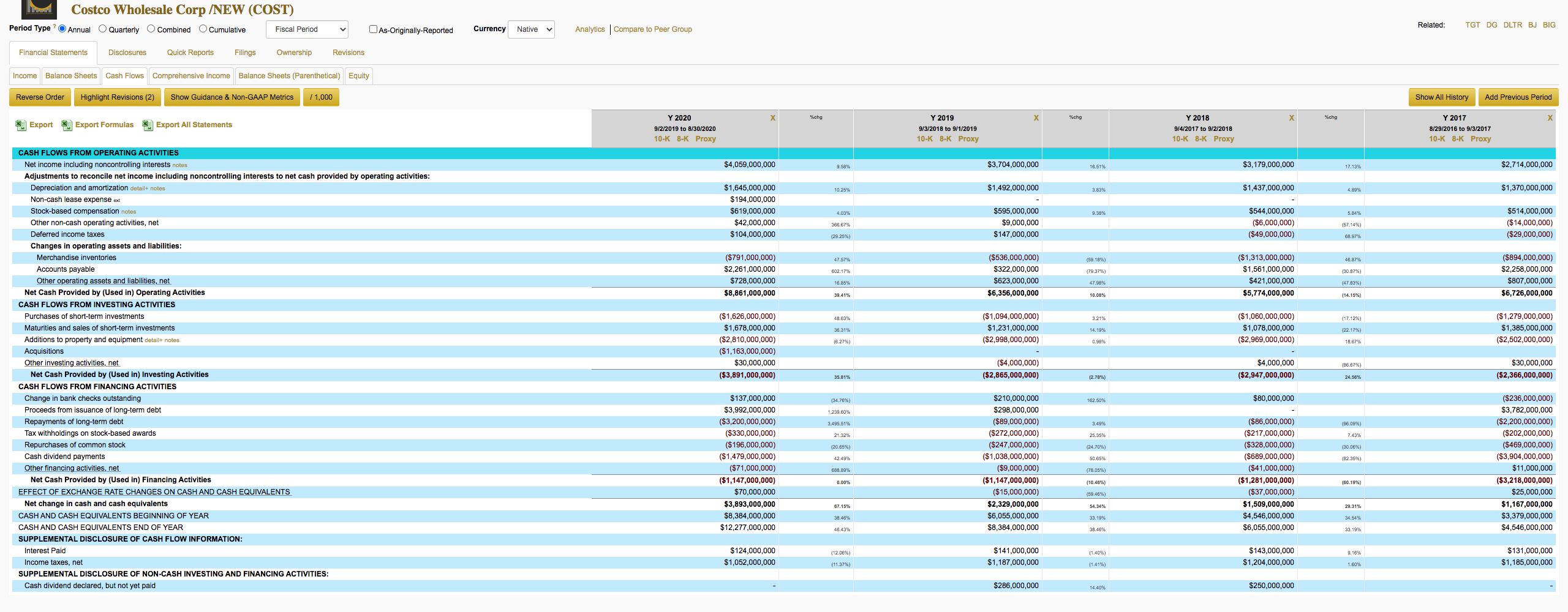Viewport: 1568px width, 612px height.
Task: Open Compare to Peer Group link
Action: coord(653,29)
